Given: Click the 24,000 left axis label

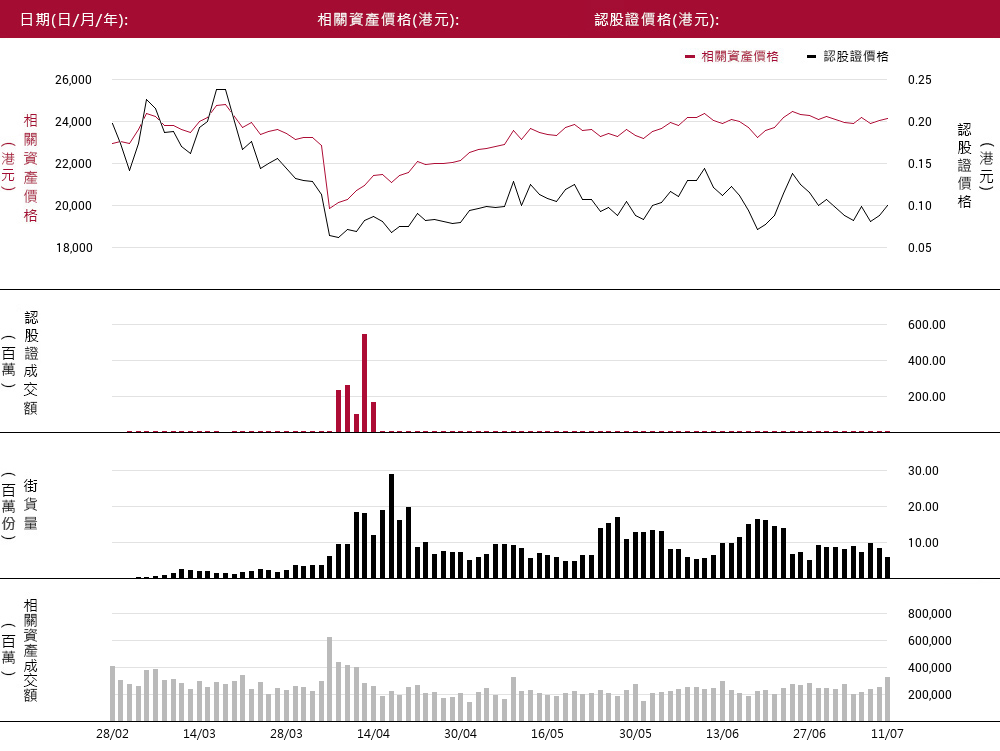Looking at the screenshot, I should tap(73, 122).
